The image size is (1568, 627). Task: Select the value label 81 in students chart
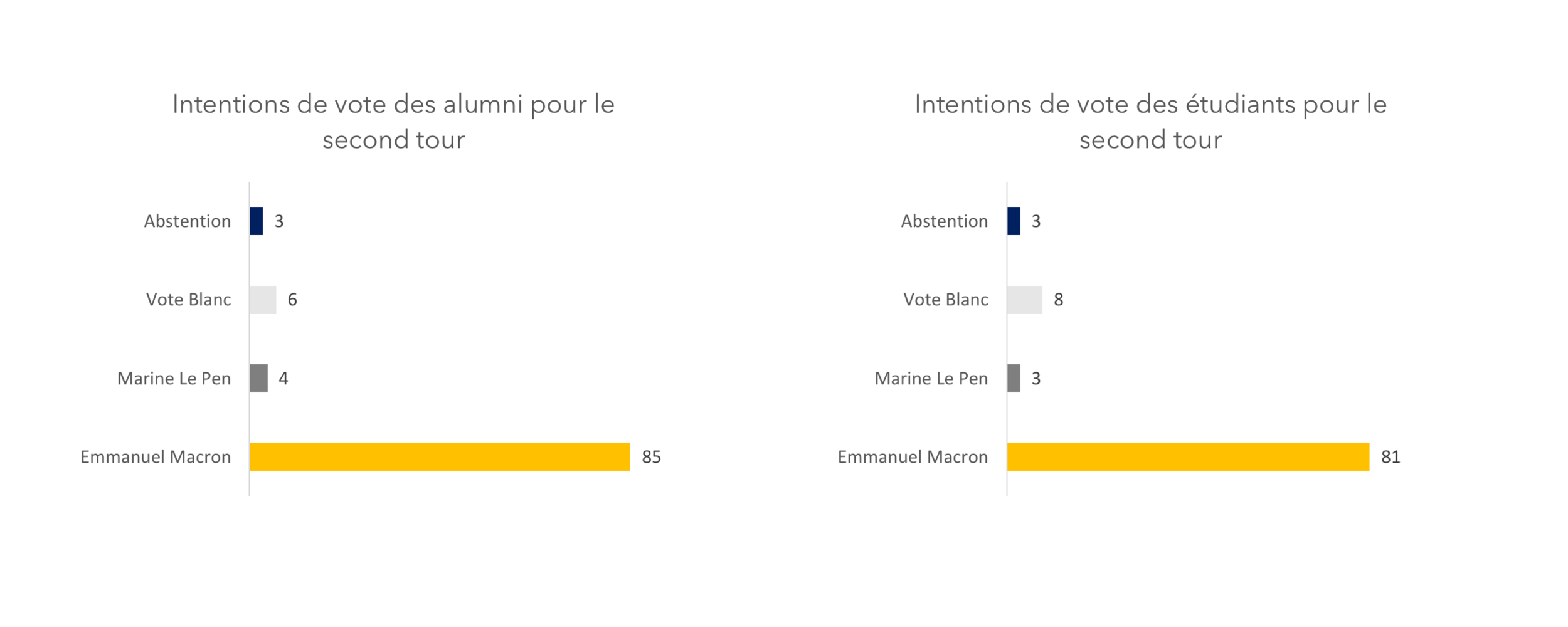pyautogui.click(x=1391, y=457)
